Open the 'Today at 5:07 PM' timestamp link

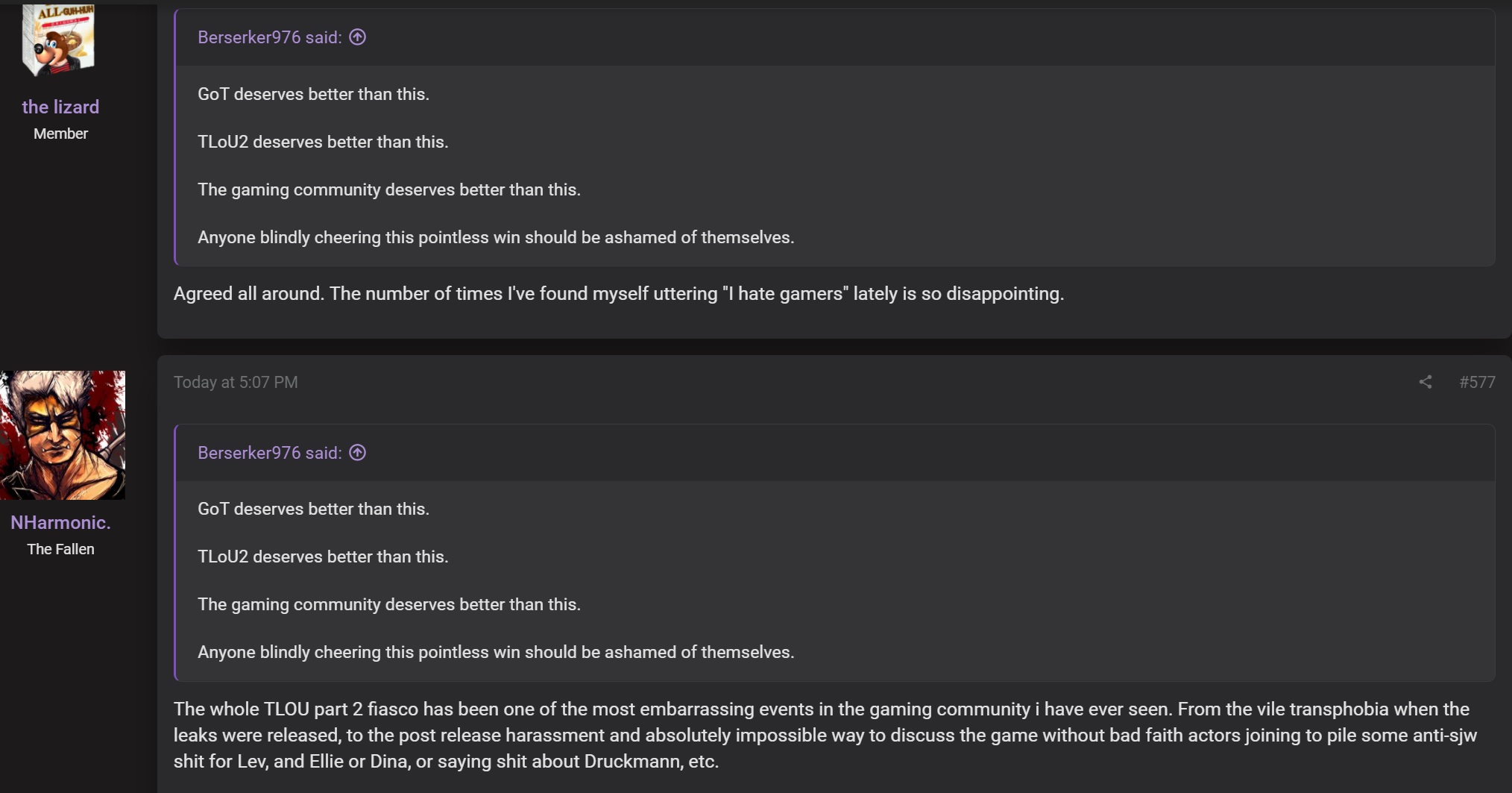(236, 382)
